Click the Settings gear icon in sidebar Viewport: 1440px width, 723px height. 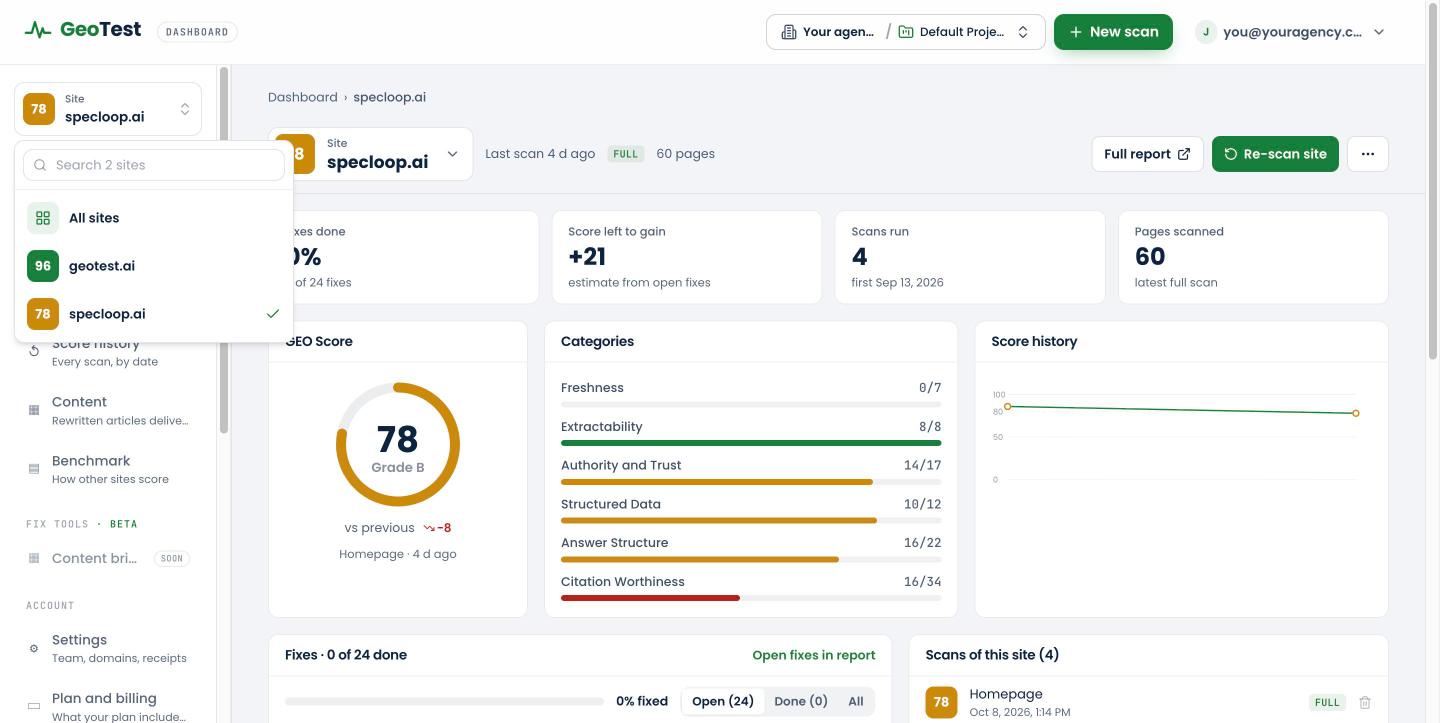pos(34,648)
